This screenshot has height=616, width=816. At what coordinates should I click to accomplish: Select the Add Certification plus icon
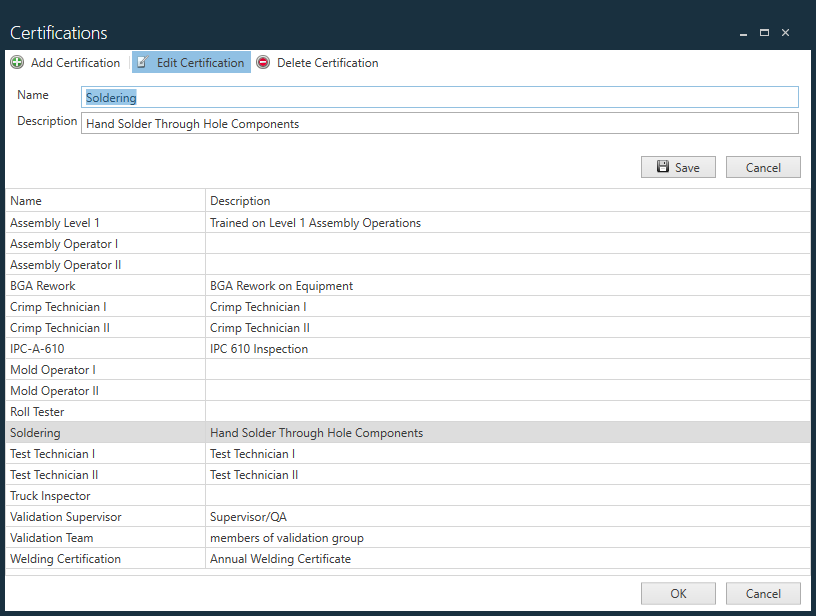click(x=16, y=62)
